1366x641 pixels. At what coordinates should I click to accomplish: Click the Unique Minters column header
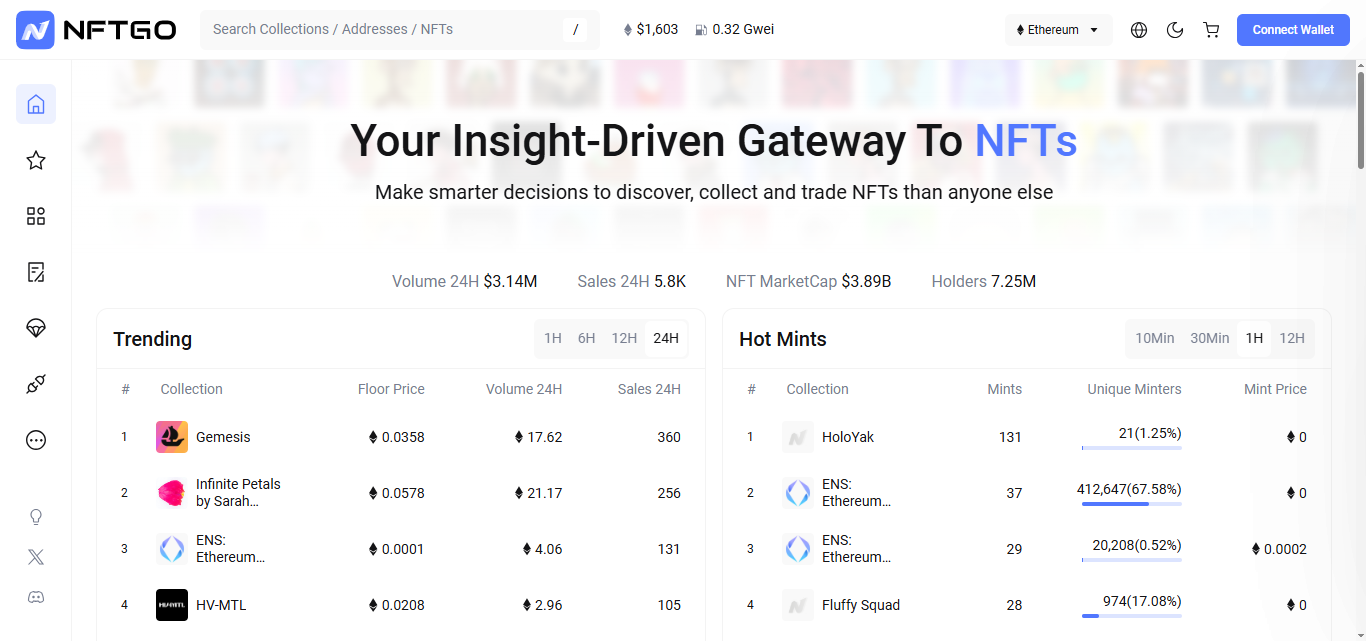coord(1134,389)
